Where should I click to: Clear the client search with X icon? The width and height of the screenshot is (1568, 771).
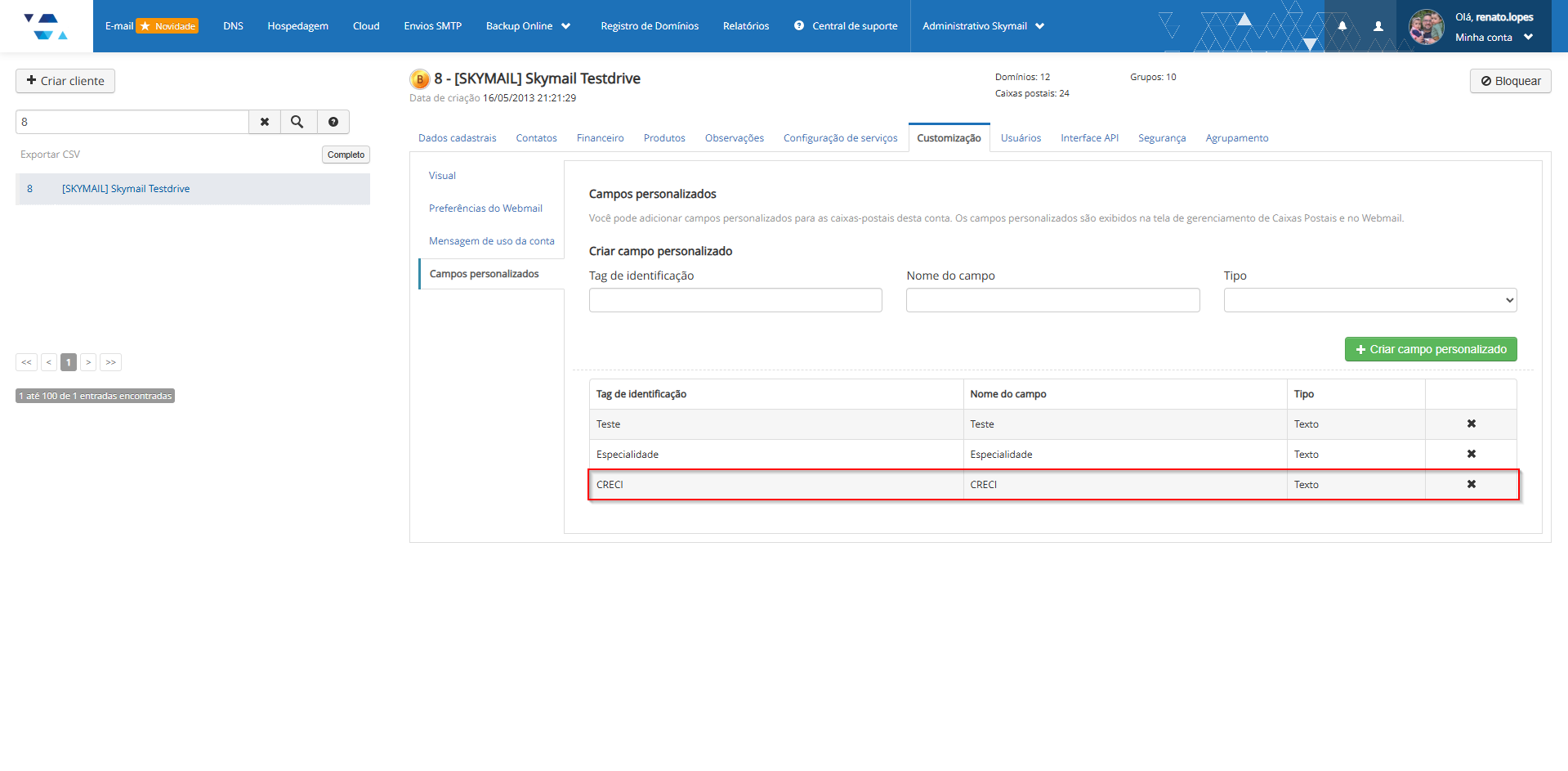tap(265, 122)
